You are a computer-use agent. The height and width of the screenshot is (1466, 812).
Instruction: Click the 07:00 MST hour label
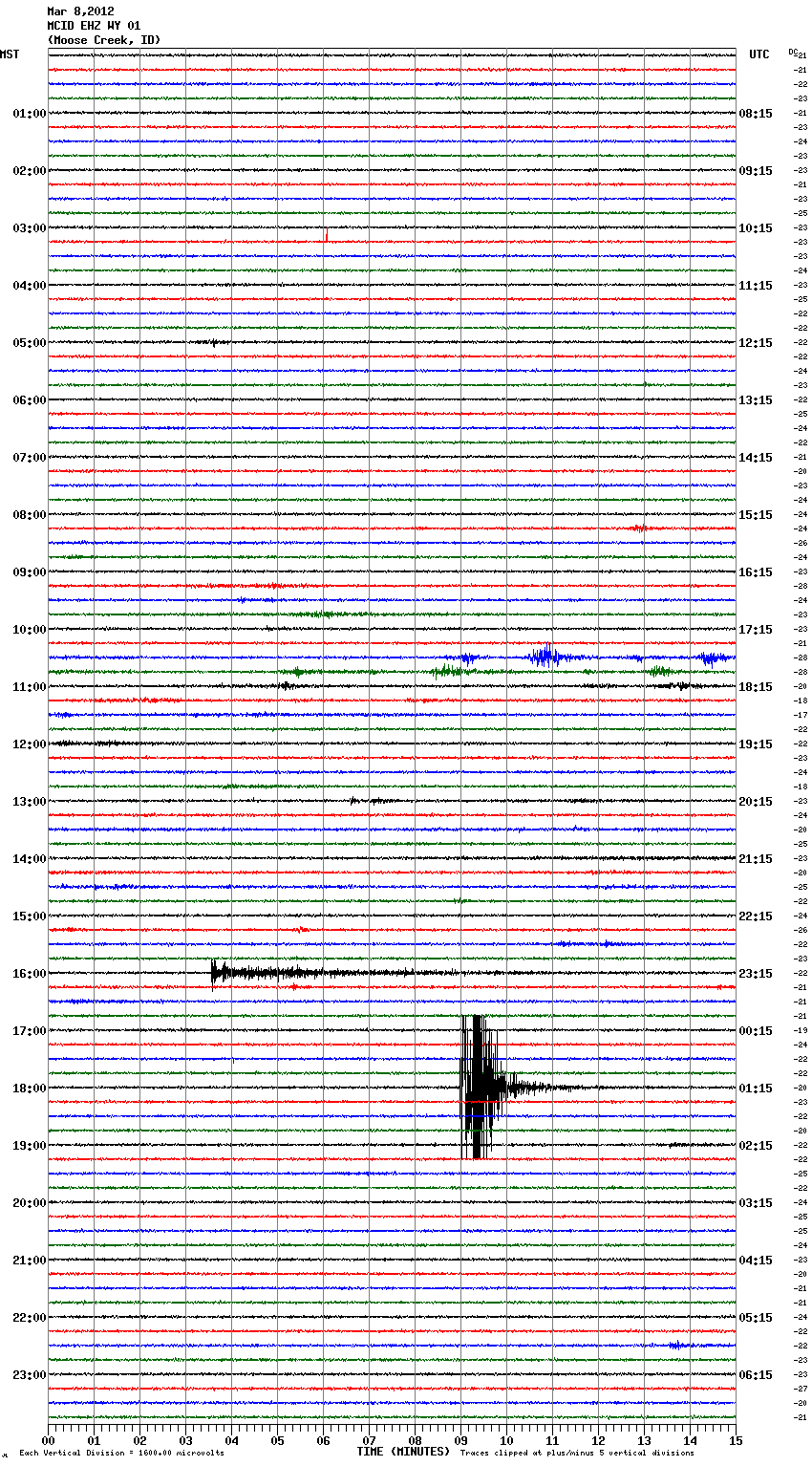(30, 458)
